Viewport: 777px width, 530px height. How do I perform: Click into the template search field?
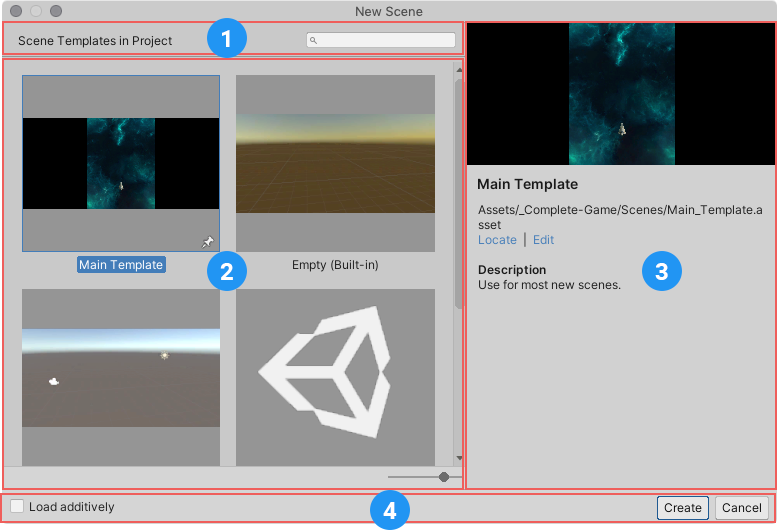pos(385,41)
